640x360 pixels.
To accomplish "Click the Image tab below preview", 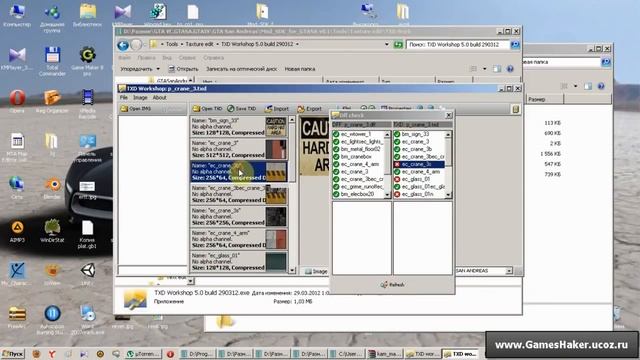I will click(316, 271).
